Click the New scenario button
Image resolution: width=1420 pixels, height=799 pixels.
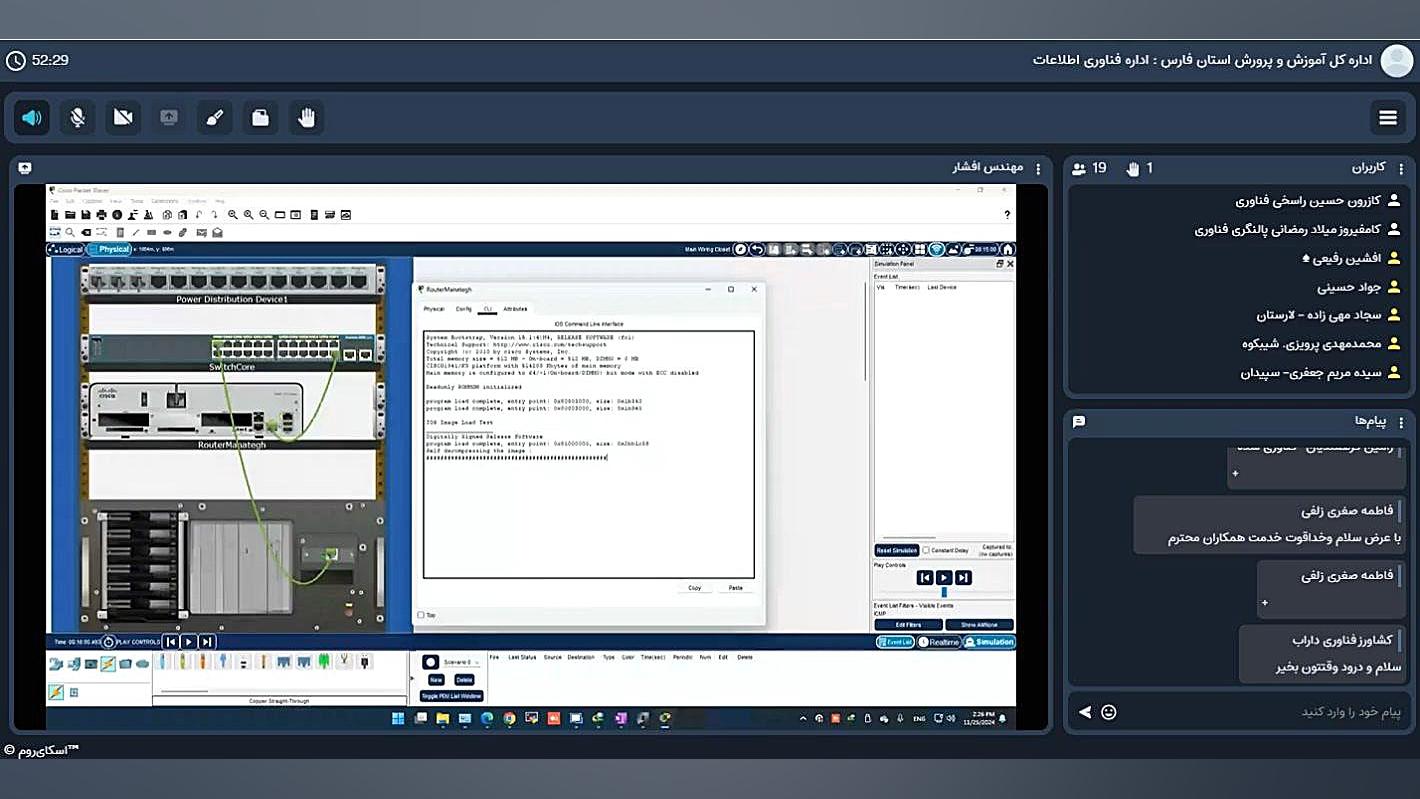(436, 679)
